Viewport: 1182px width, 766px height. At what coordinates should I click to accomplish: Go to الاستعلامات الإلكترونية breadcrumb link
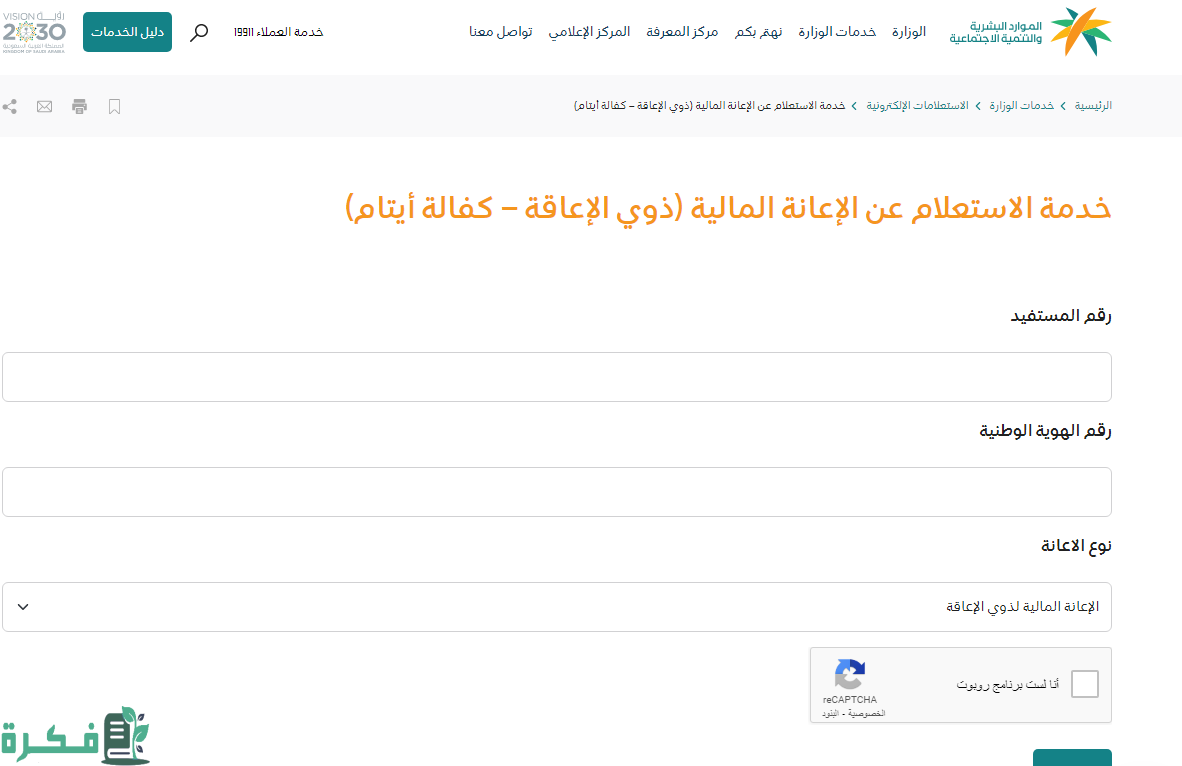[x=917, y=106]
